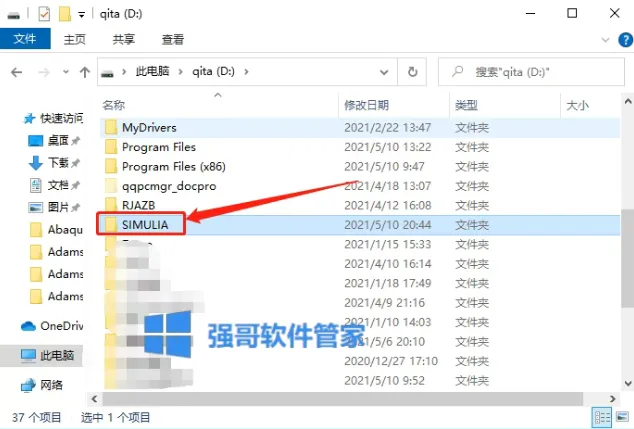Image resolution: width=634 pixels, height=429 pixels.
Task: Select the MyDrivers folder
Action: (360, 128)
